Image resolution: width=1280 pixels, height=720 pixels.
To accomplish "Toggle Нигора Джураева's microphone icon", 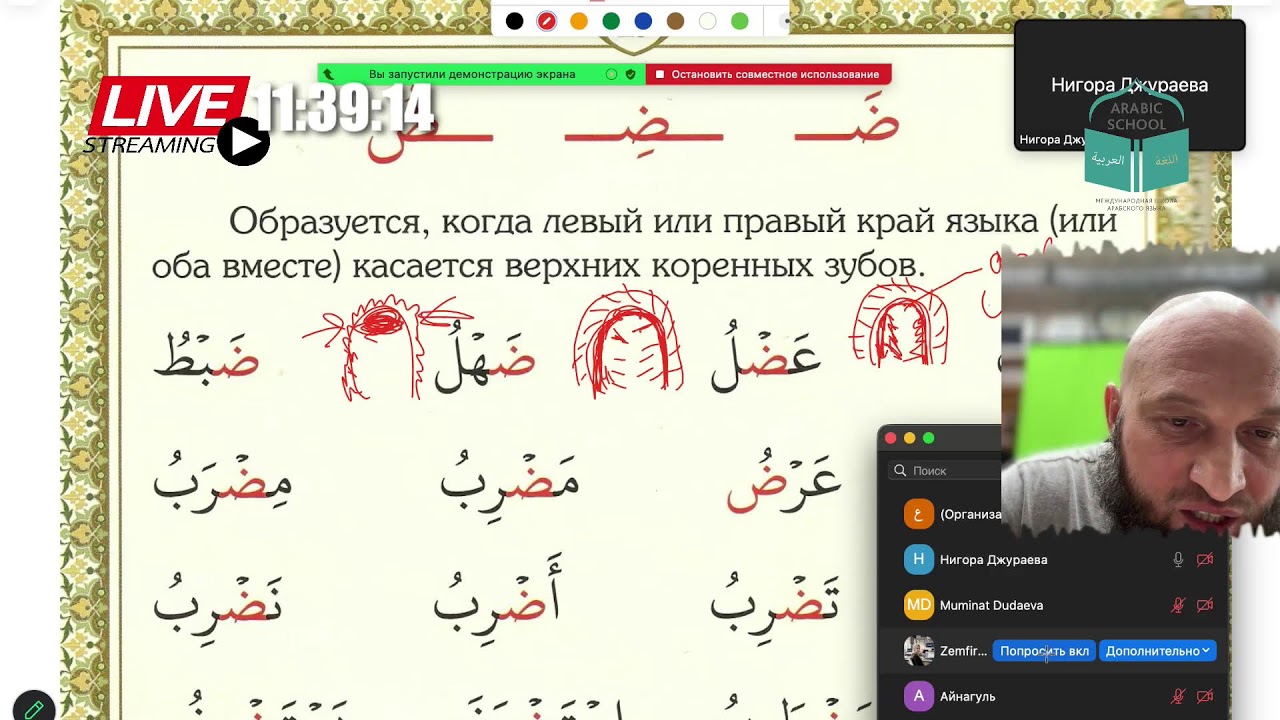I will pos(1178,560).
